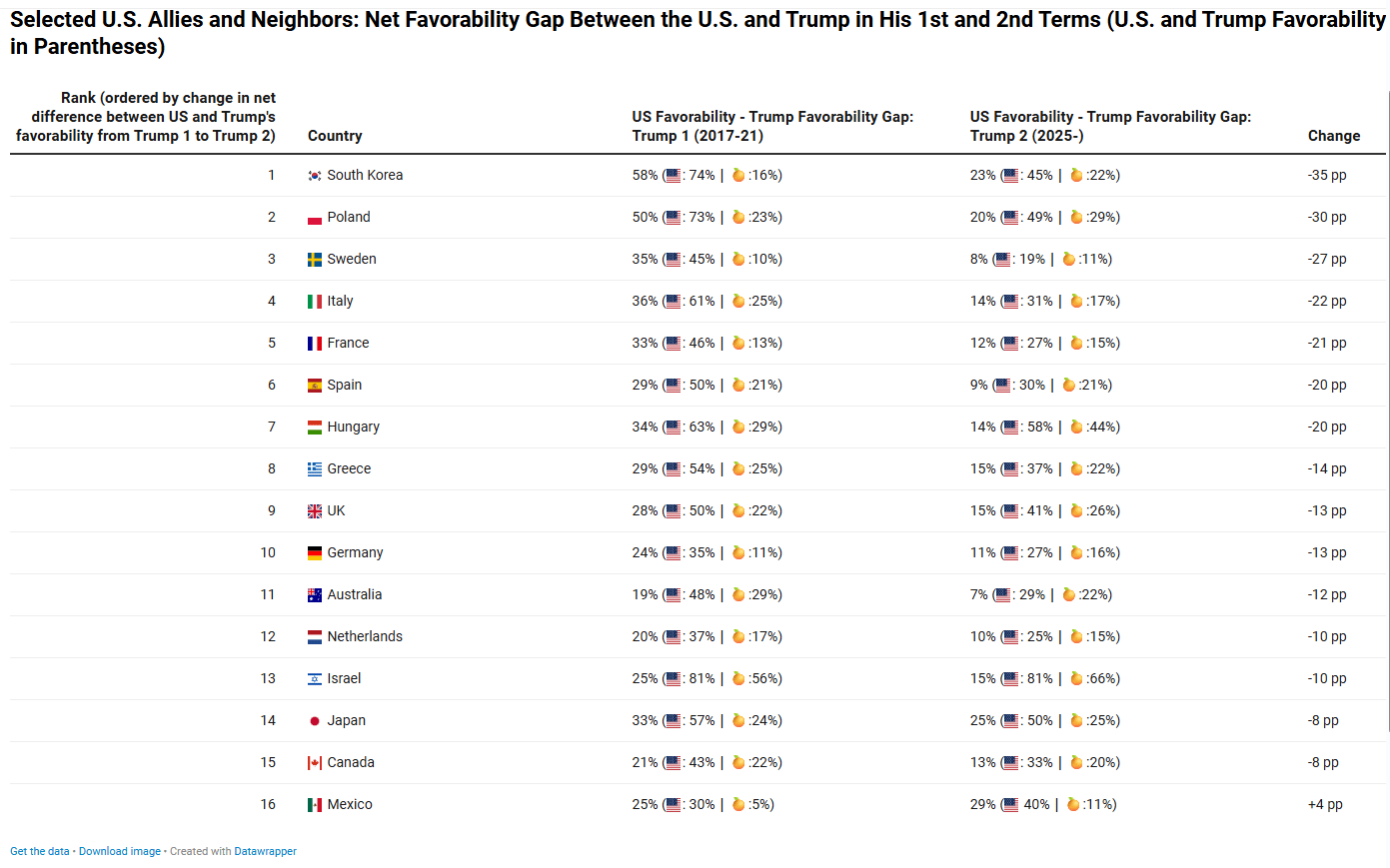The width and height of the screenshot is (1390, 868).
Task: Click the Canada flag icon
Action: click(315, 763)
